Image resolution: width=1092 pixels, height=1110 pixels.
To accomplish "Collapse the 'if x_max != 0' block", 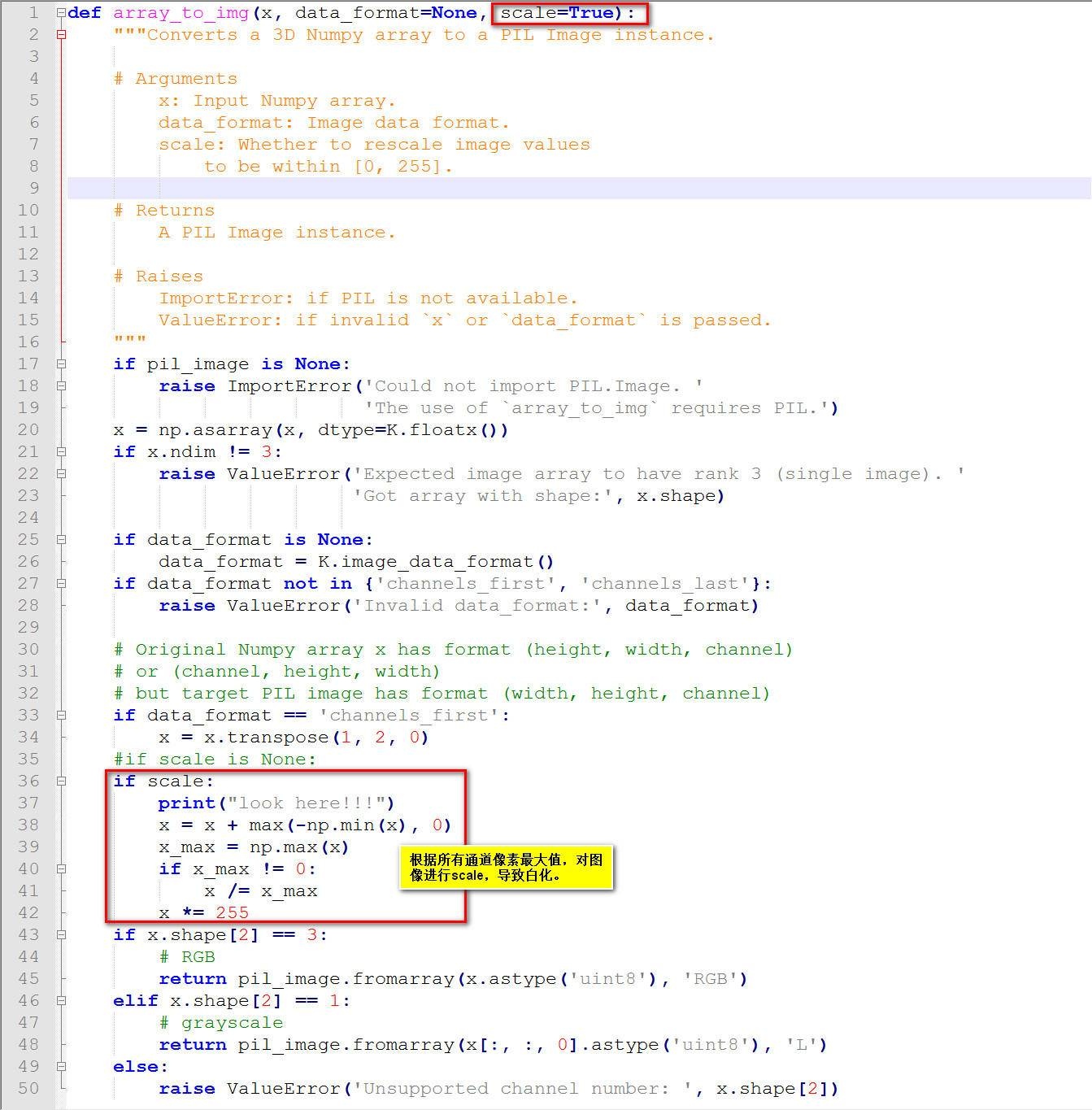I will [x=61, y=869].
